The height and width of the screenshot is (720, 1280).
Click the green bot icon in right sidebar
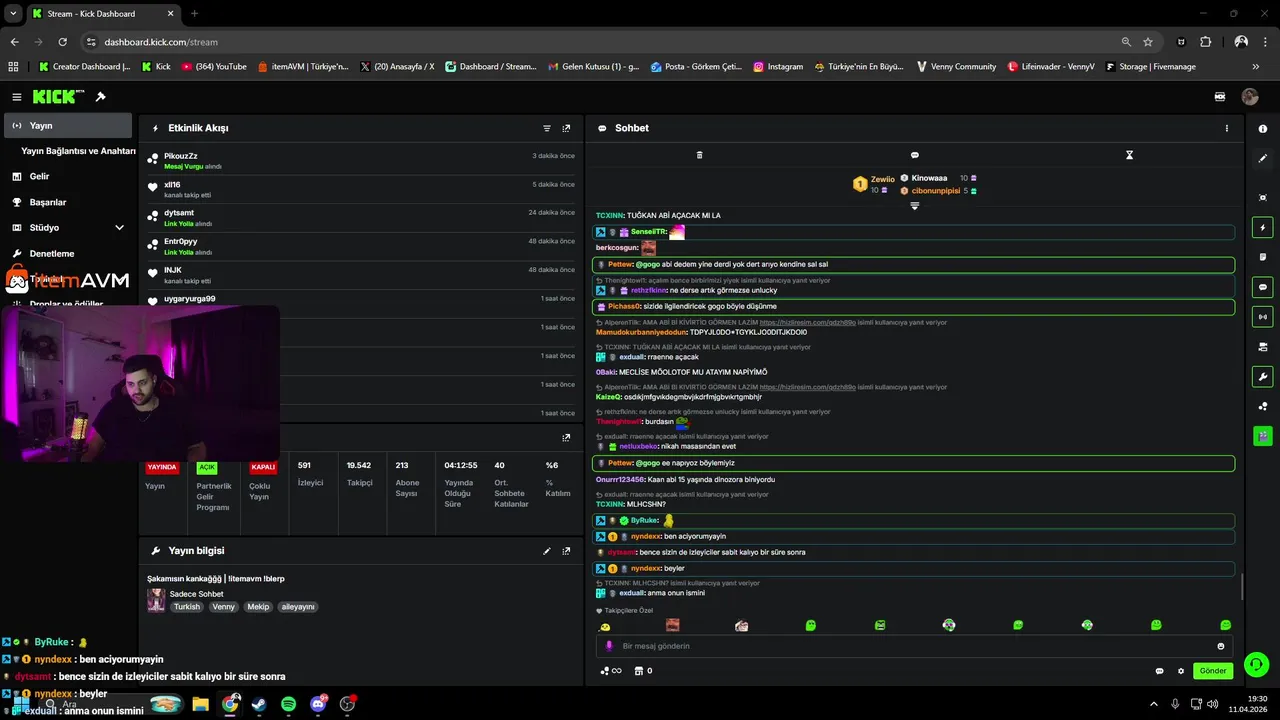1263,436
